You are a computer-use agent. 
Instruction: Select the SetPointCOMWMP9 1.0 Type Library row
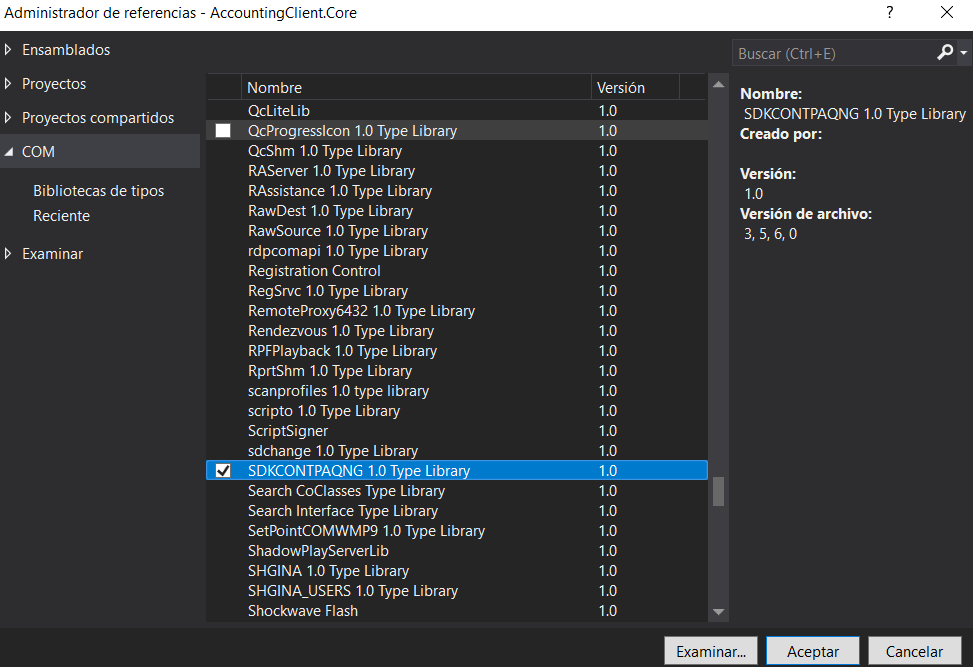(457, 530)
